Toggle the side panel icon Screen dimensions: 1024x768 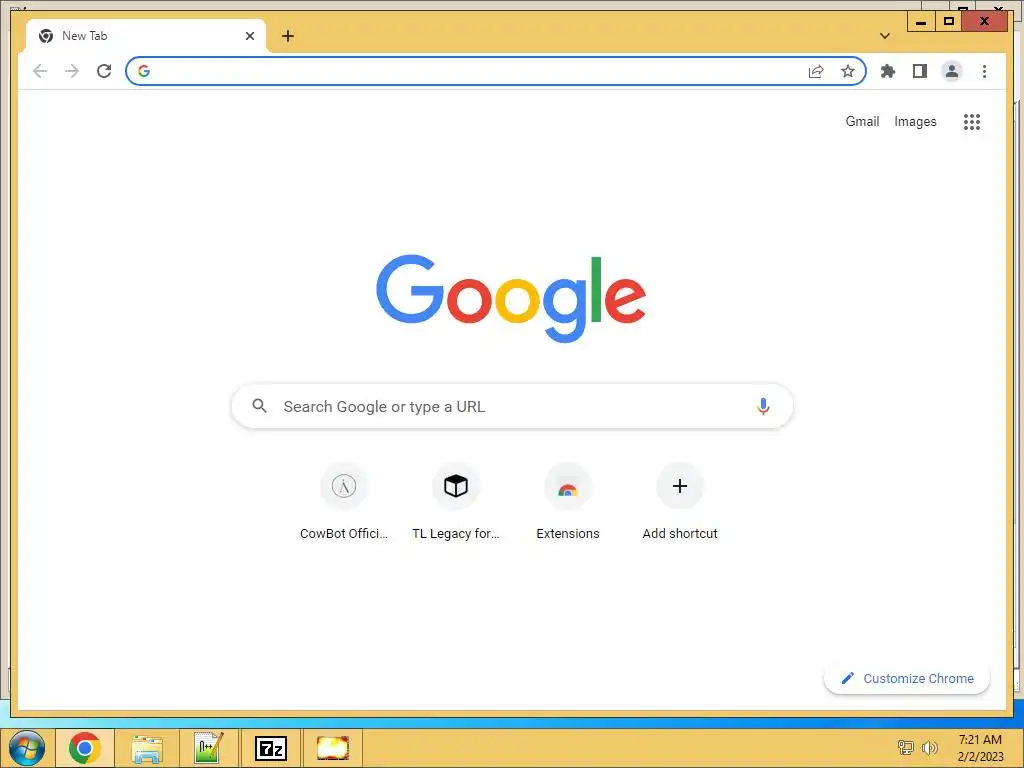920,71
